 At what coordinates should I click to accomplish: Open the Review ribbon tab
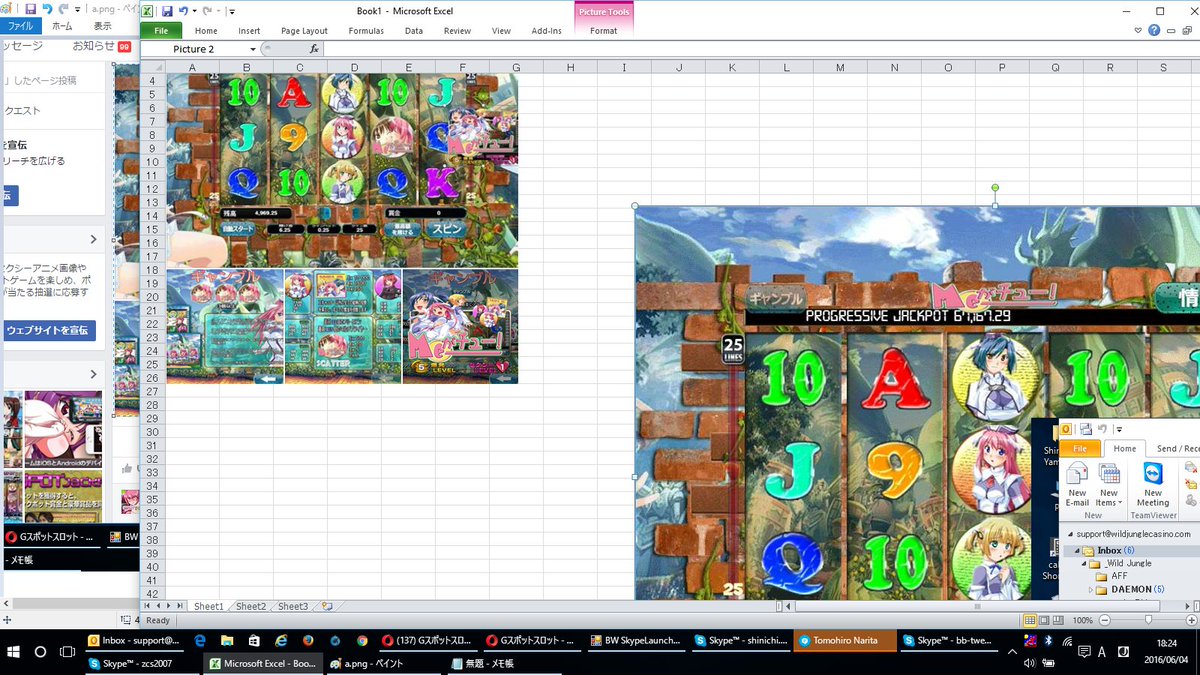pyautogui.click(x=457, y=31)
